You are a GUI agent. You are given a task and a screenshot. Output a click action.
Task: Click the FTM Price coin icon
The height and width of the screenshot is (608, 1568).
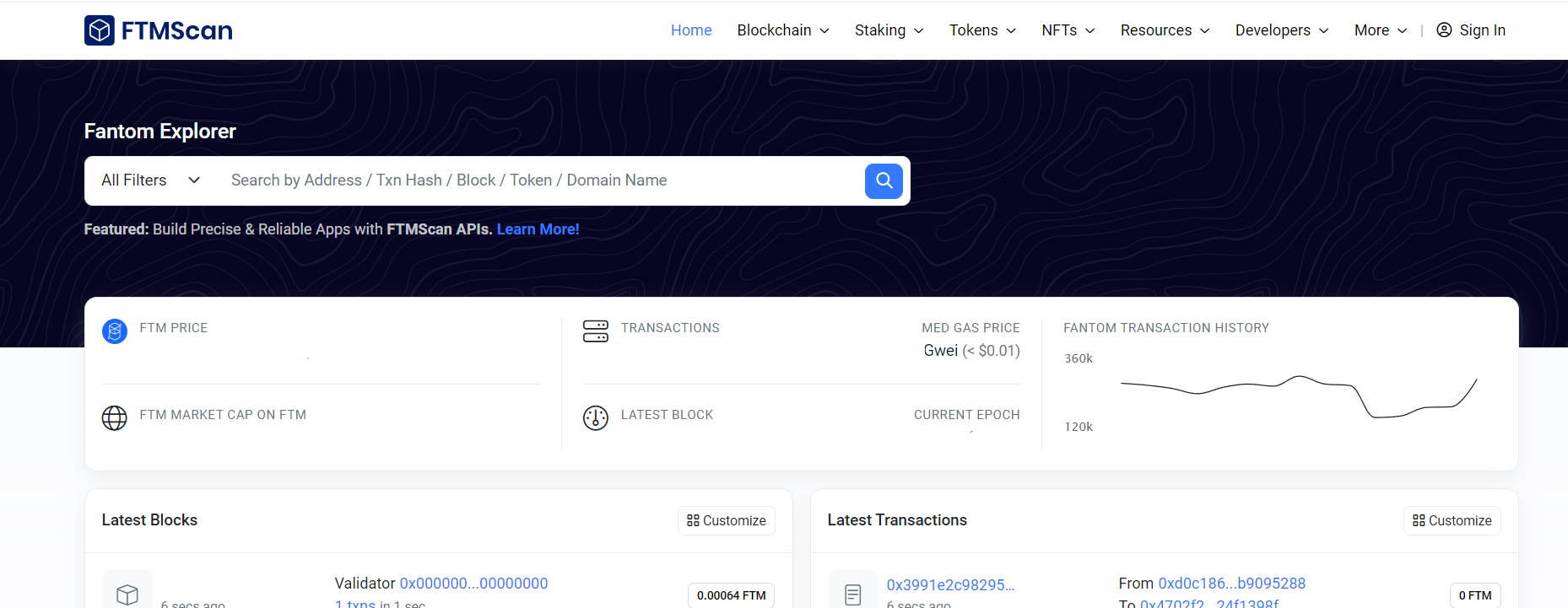pos(115,331)
